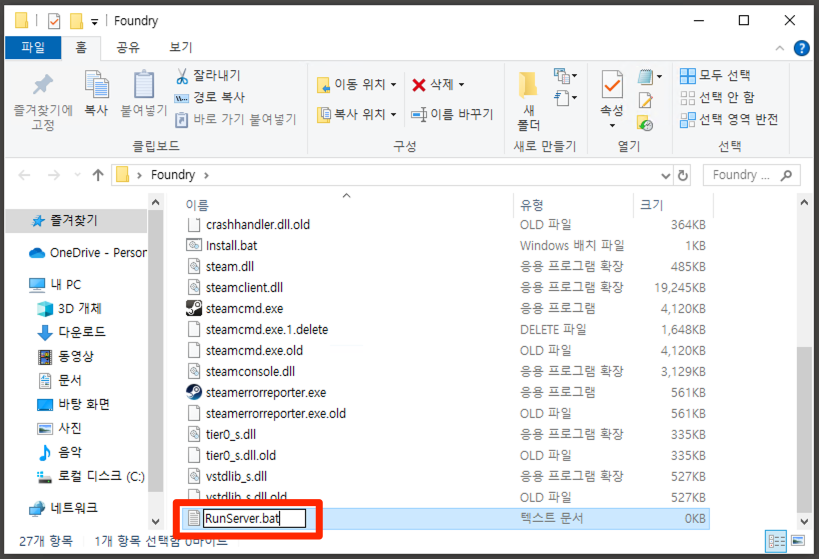The height and width of the screenshot is (559, 819).
Task: Open recent locations dropdown near navigation arrows
Action: click(77, 175)
